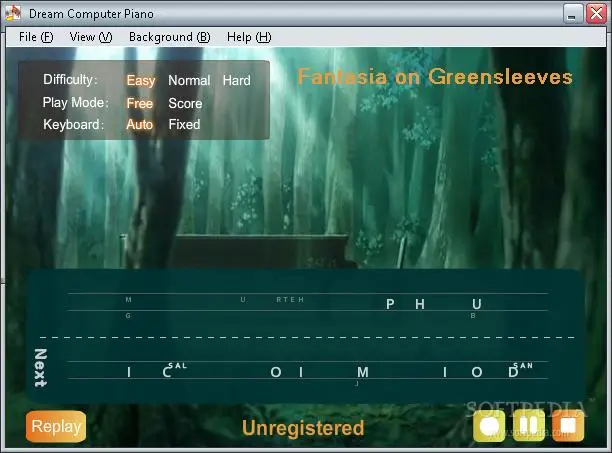Click the Next label beside lower staff
The width and height of the screenshot is (612, 453).
pyautogui.click(x=41, y=368)
